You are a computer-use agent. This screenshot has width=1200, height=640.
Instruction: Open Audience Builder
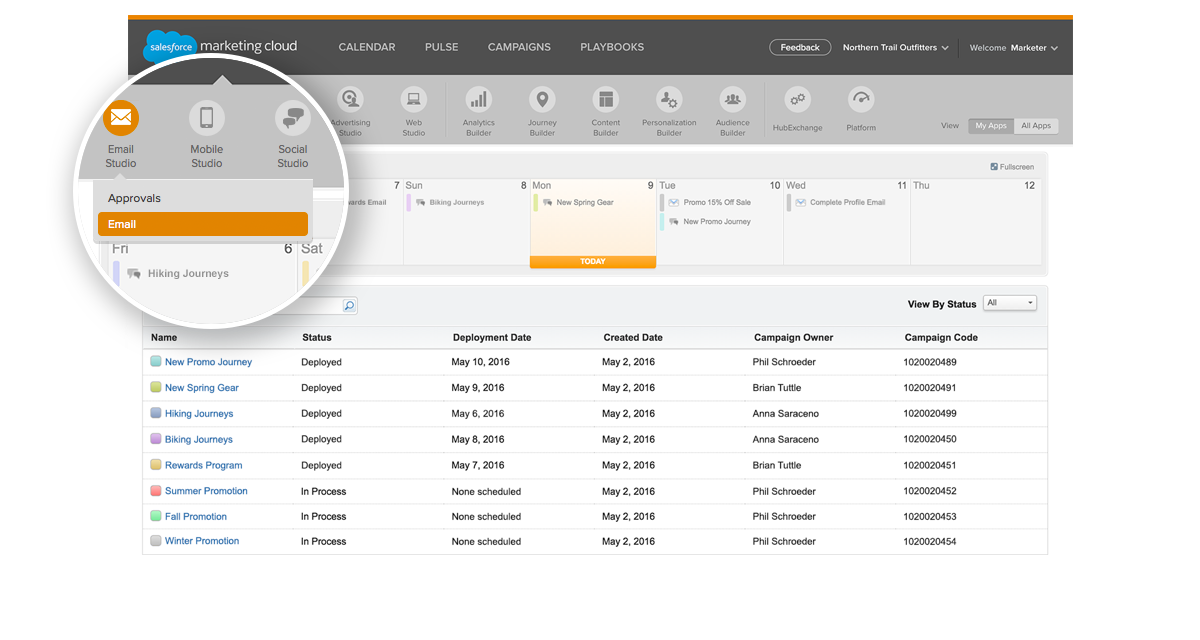(733, 99)
